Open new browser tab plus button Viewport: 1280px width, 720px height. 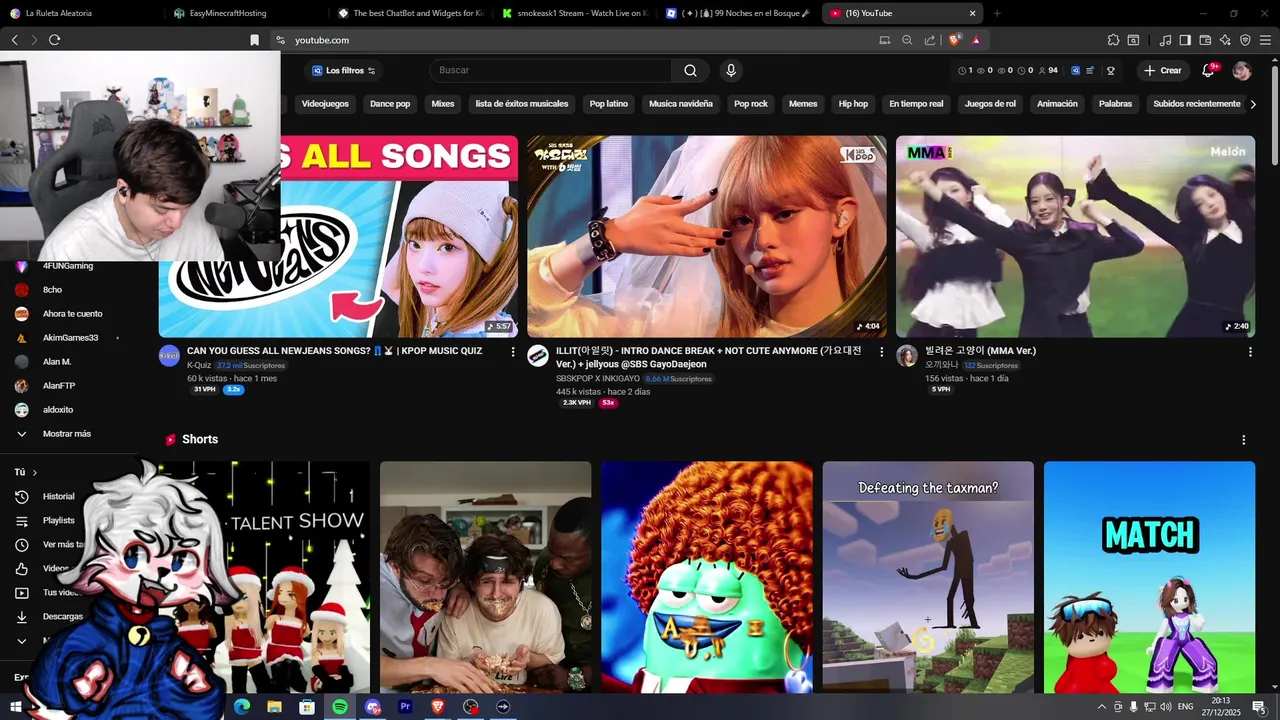(x=997, y=13)
